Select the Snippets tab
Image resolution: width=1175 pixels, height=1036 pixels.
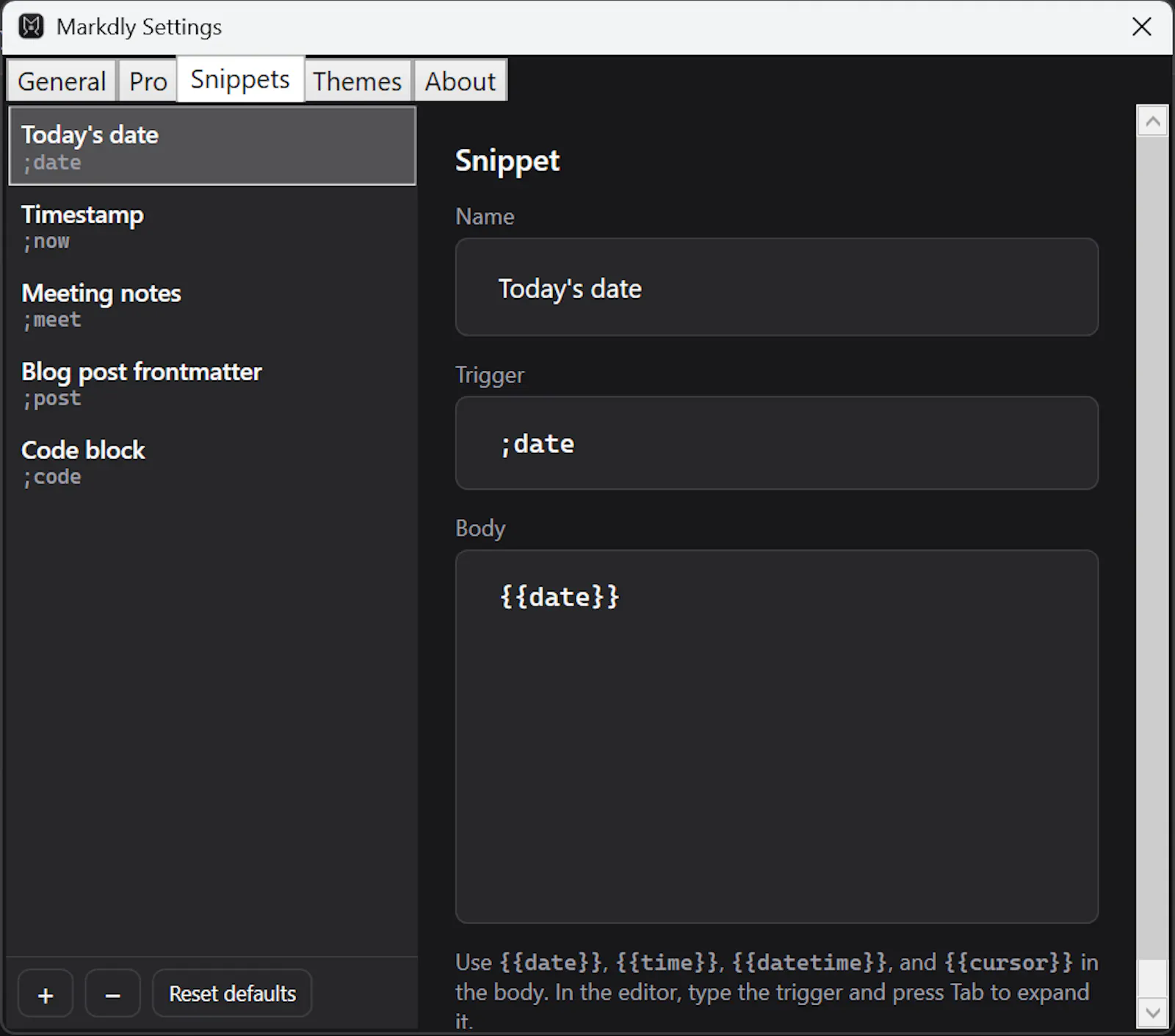(240, 79)
